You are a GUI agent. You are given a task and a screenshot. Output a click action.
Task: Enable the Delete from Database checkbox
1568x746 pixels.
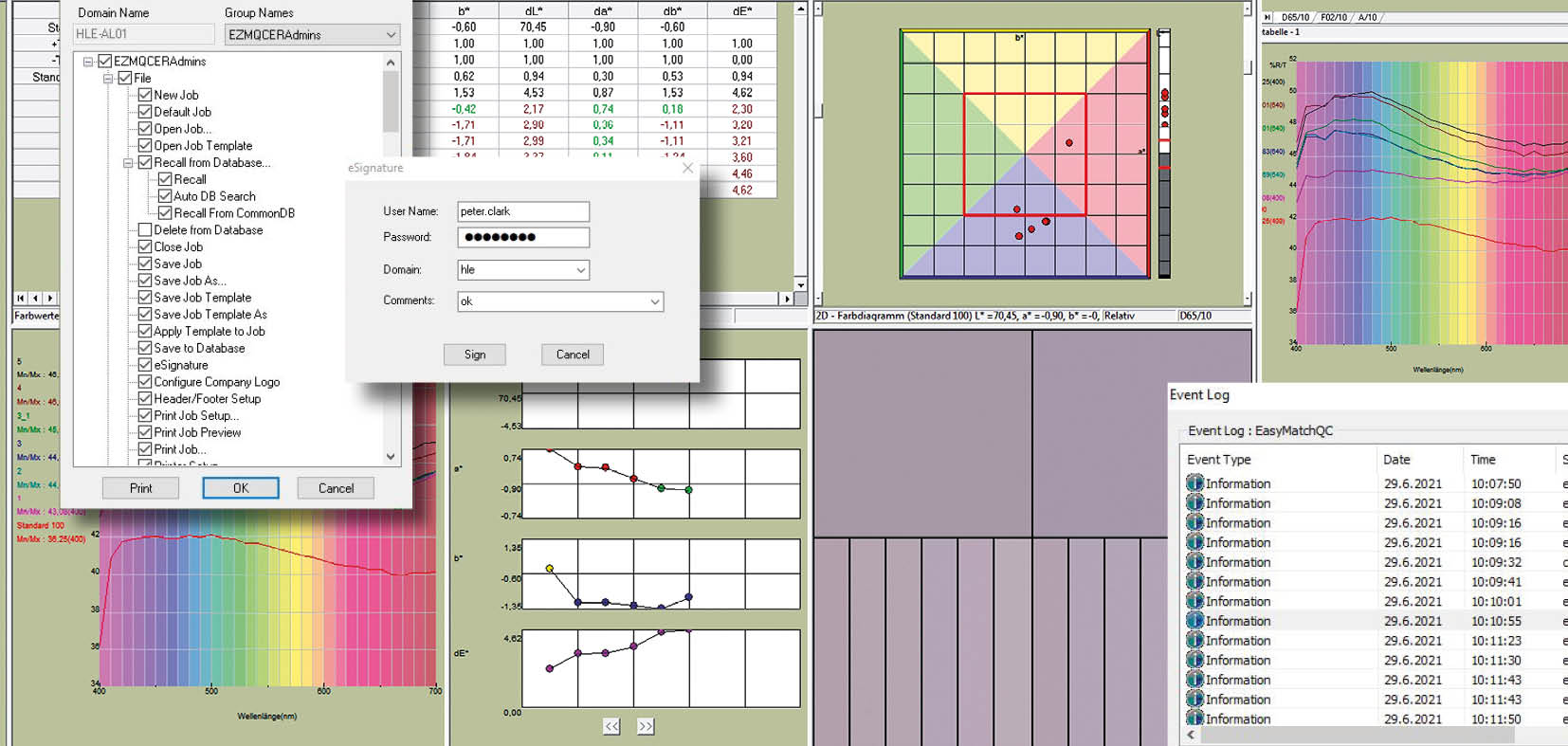[145, 229]
